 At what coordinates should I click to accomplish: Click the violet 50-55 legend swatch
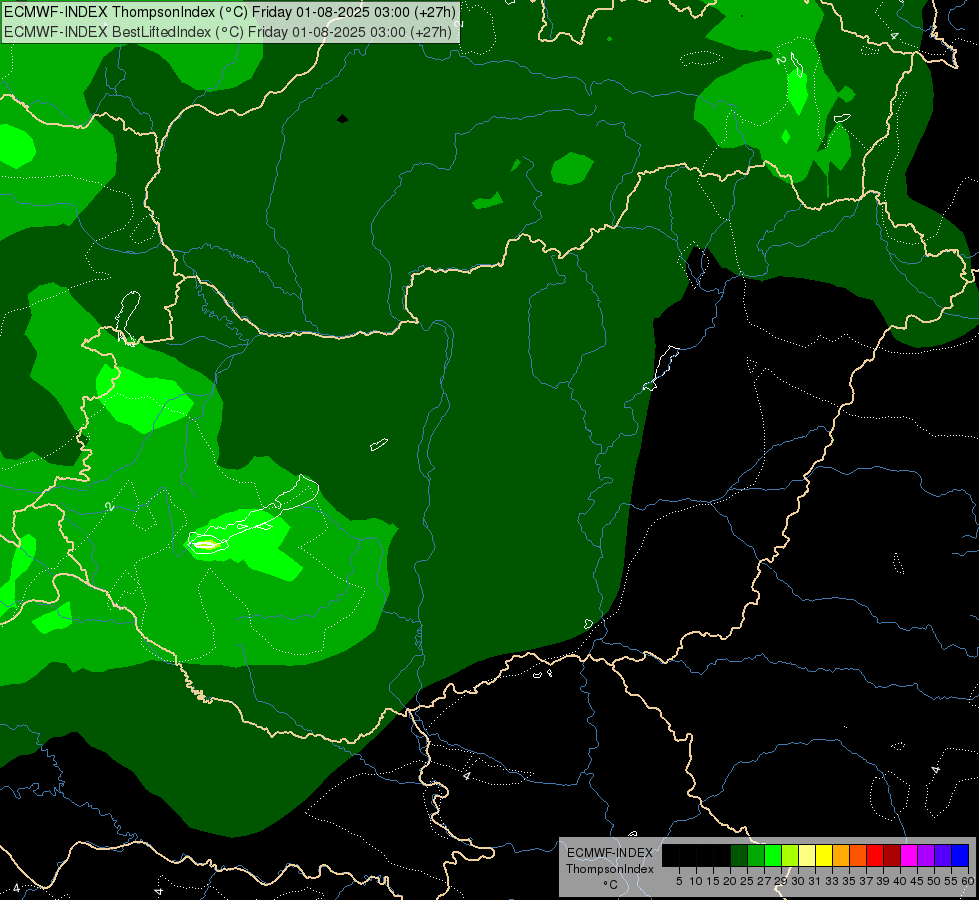pyautogui.click(x=943, y=856)
